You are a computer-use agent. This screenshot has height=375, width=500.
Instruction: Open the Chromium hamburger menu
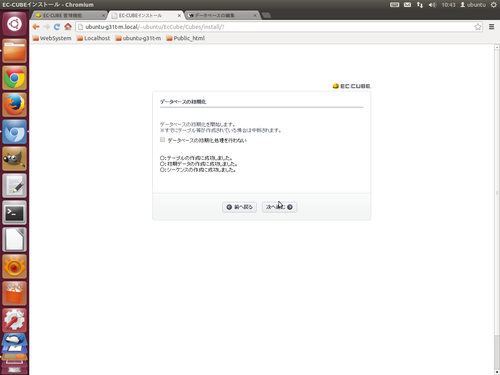491,27
